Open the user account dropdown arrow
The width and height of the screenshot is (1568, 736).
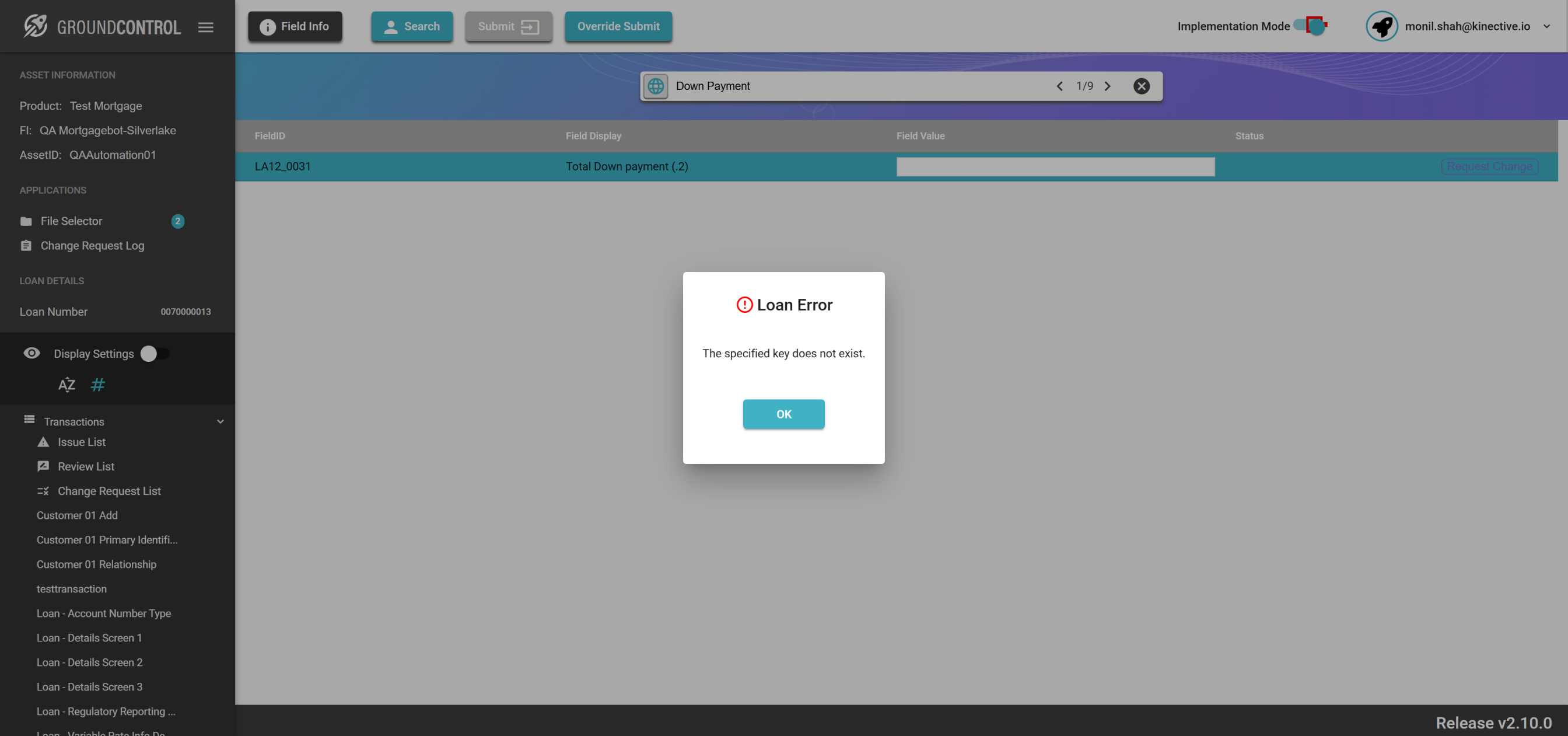tap(1546, 26)
